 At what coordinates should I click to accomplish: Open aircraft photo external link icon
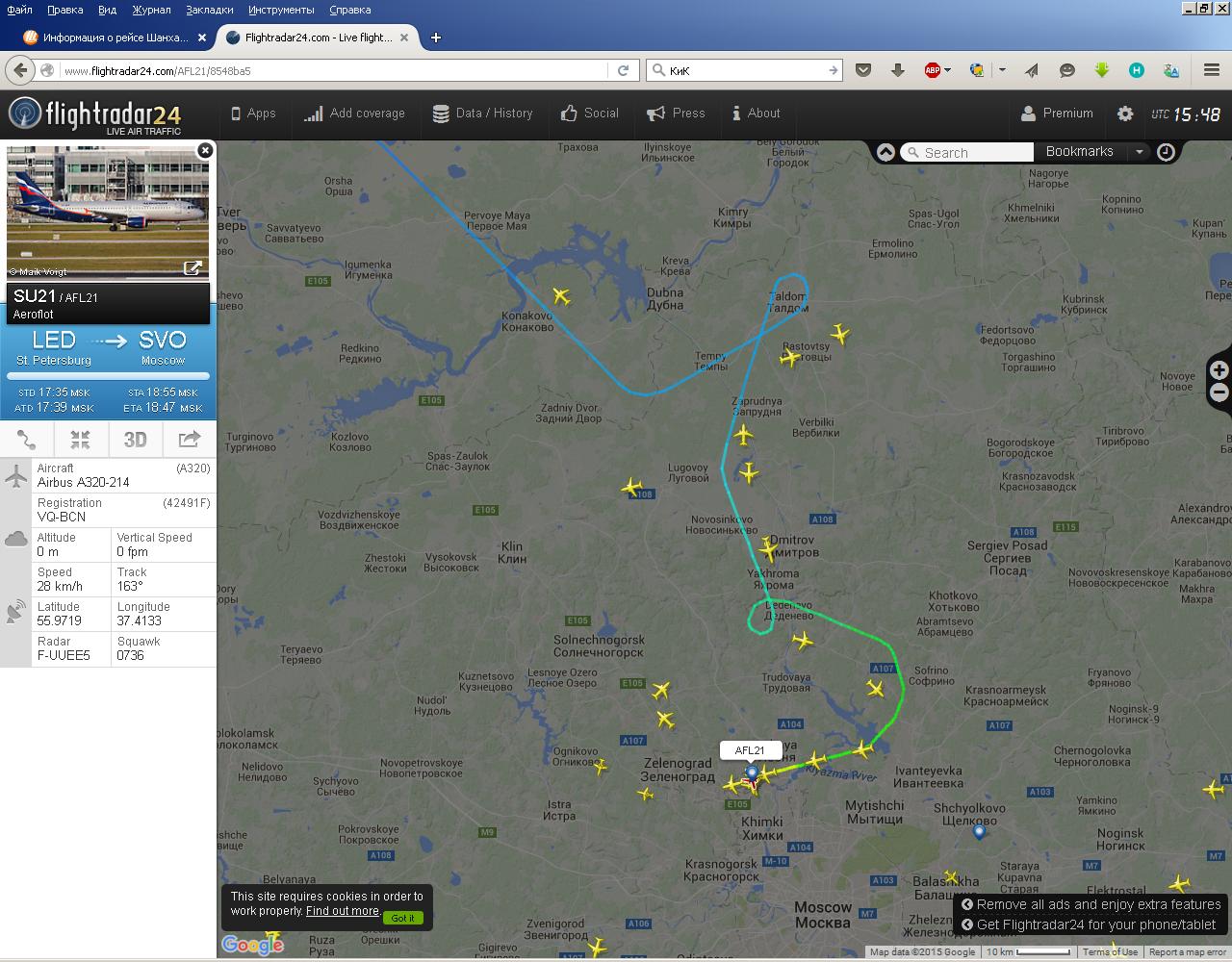click(x=192, y=268)
